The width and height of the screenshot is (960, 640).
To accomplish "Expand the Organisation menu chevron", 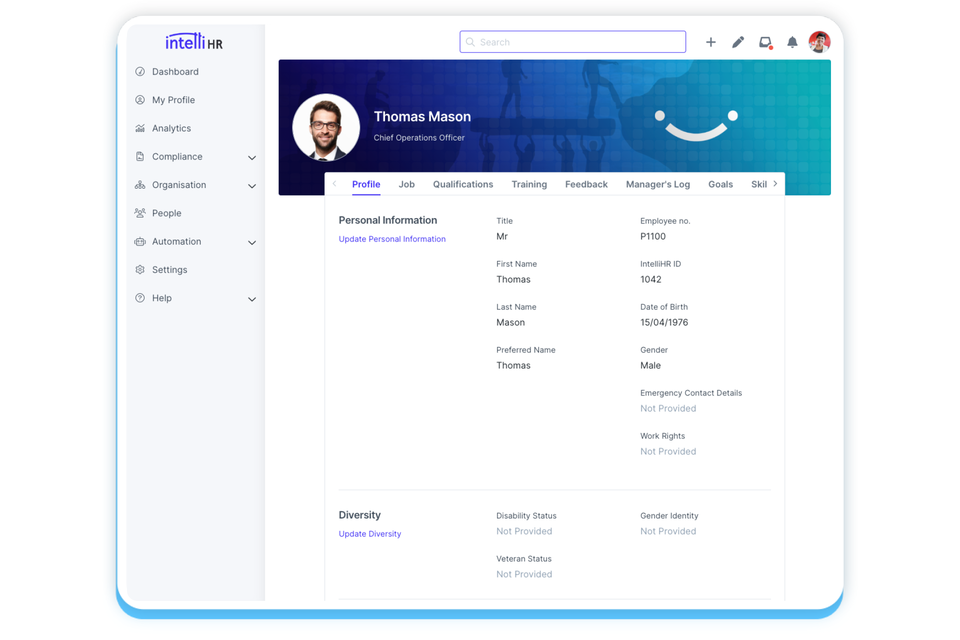I will tap(252, 186).
